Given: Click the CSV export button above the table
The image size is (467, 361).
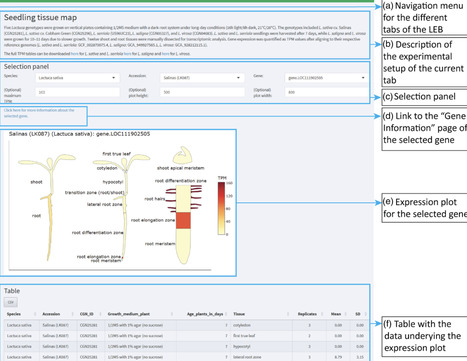Looking at the screenshot, I should [11, 302].
